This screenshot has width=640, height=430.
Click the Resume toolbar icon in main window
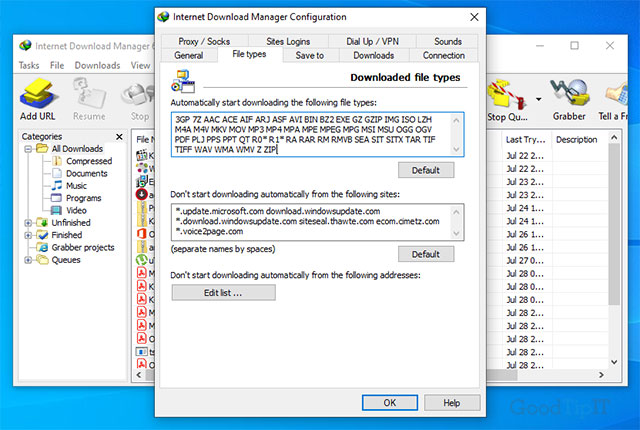(89, 99)
